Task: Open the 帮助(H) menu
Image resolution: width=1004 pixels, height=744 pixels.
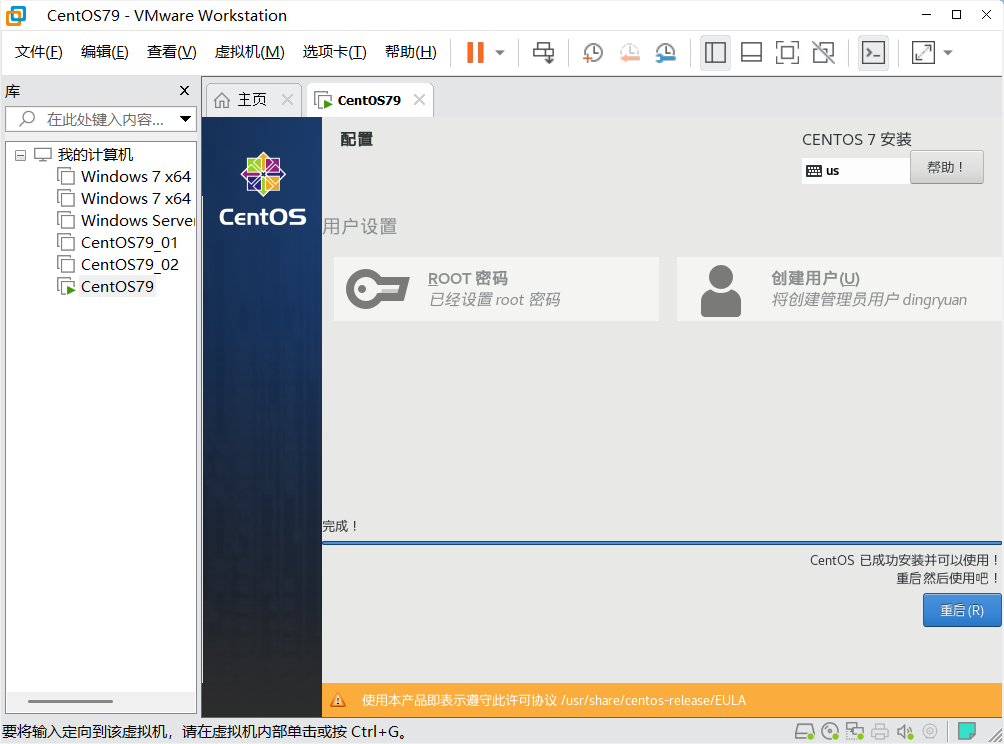Action: [x=410, y=52]
